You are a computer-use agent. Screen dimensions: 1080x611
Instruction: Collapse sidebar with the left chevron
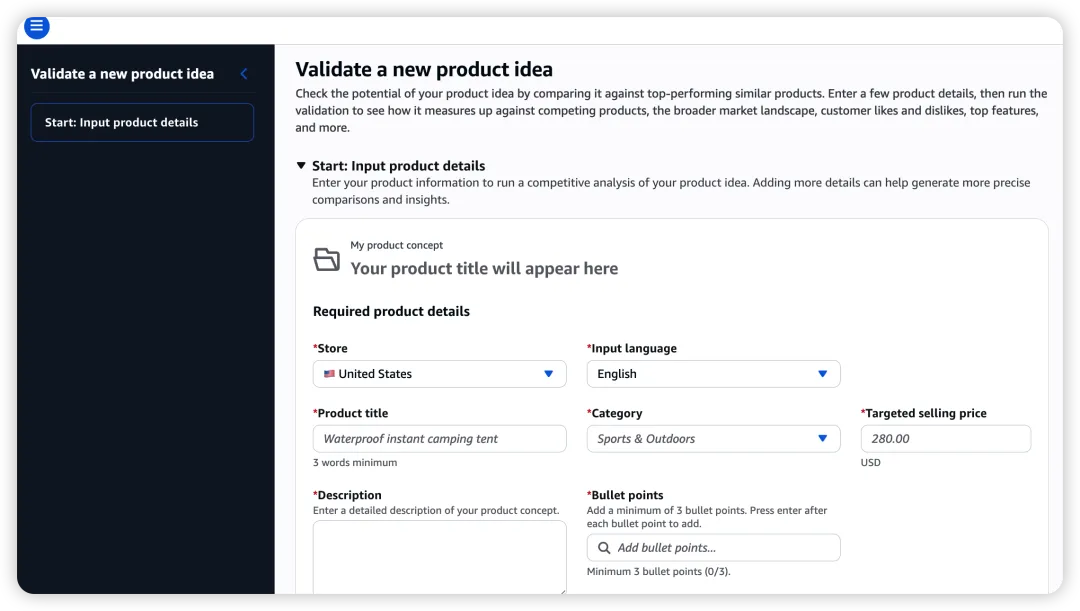pyautogui.click(x=244, y=74)
